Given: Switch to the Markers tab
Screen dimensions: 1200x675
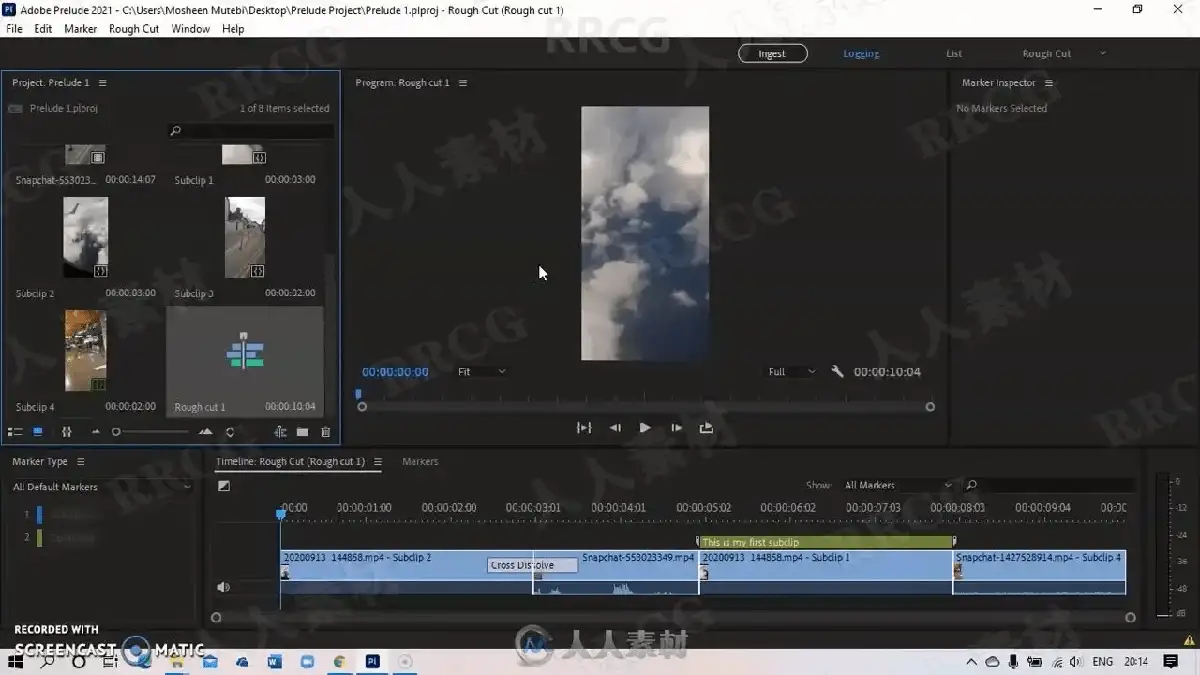Looking at the screenshot, I should 420,462.
